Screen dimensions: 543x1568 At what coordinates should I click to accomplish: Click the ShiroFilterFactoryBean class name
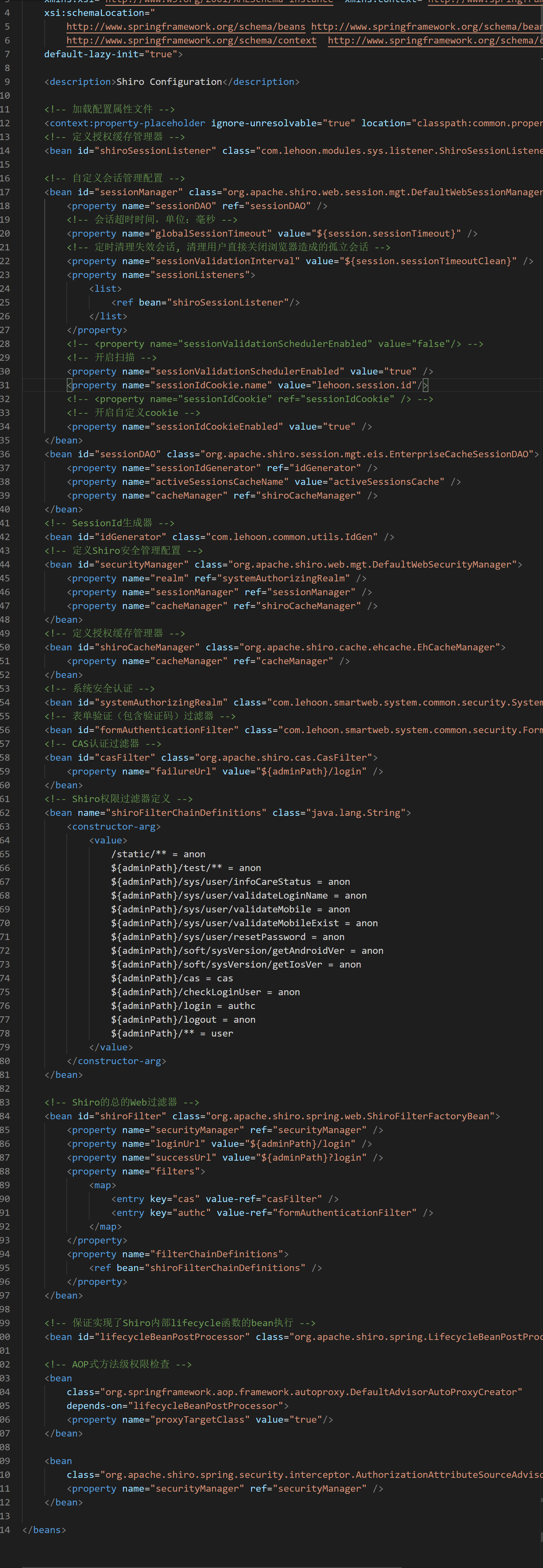pyautogui.click(x=428, y=1116)
